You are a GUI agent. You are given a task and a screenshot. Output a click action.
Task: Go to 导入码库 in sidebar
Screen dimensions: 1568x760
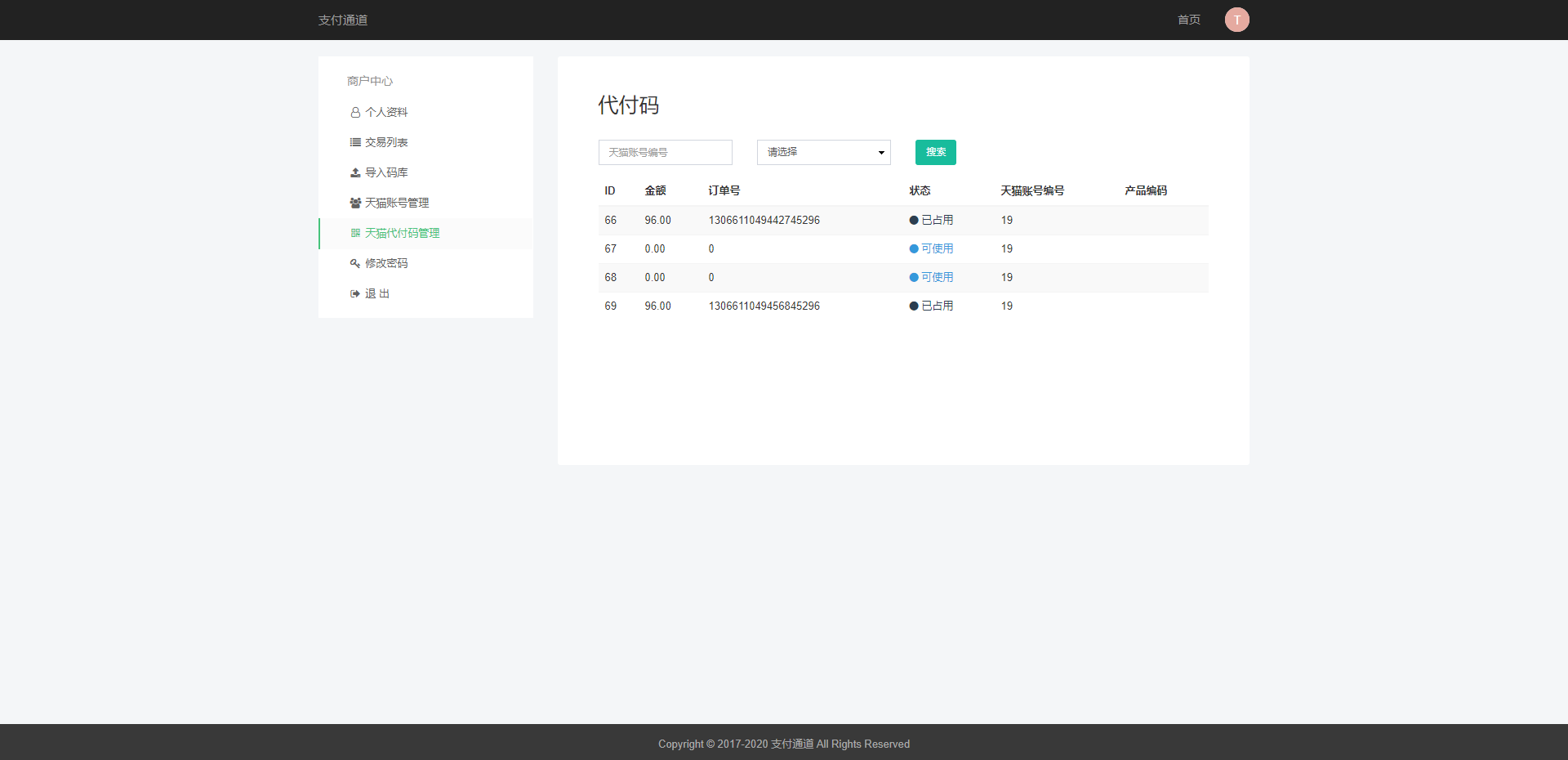point(425,172)
